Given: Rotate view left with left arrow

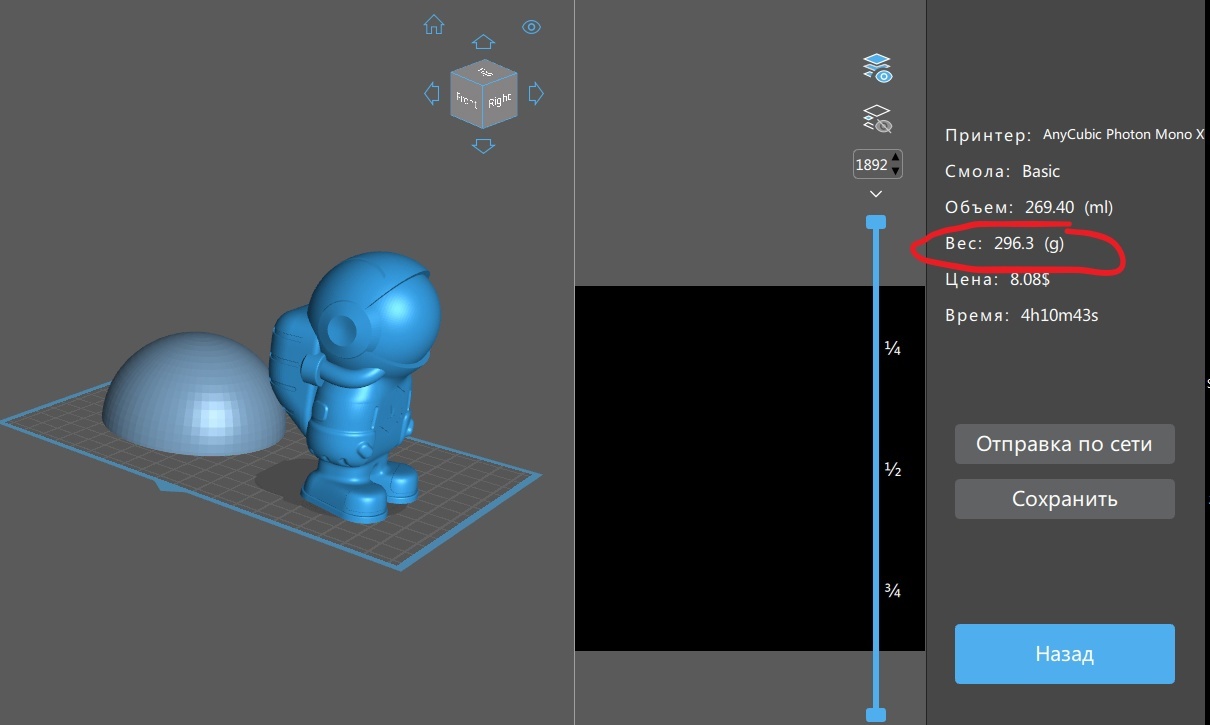Looking at the screenshot, I should (432, 94).
